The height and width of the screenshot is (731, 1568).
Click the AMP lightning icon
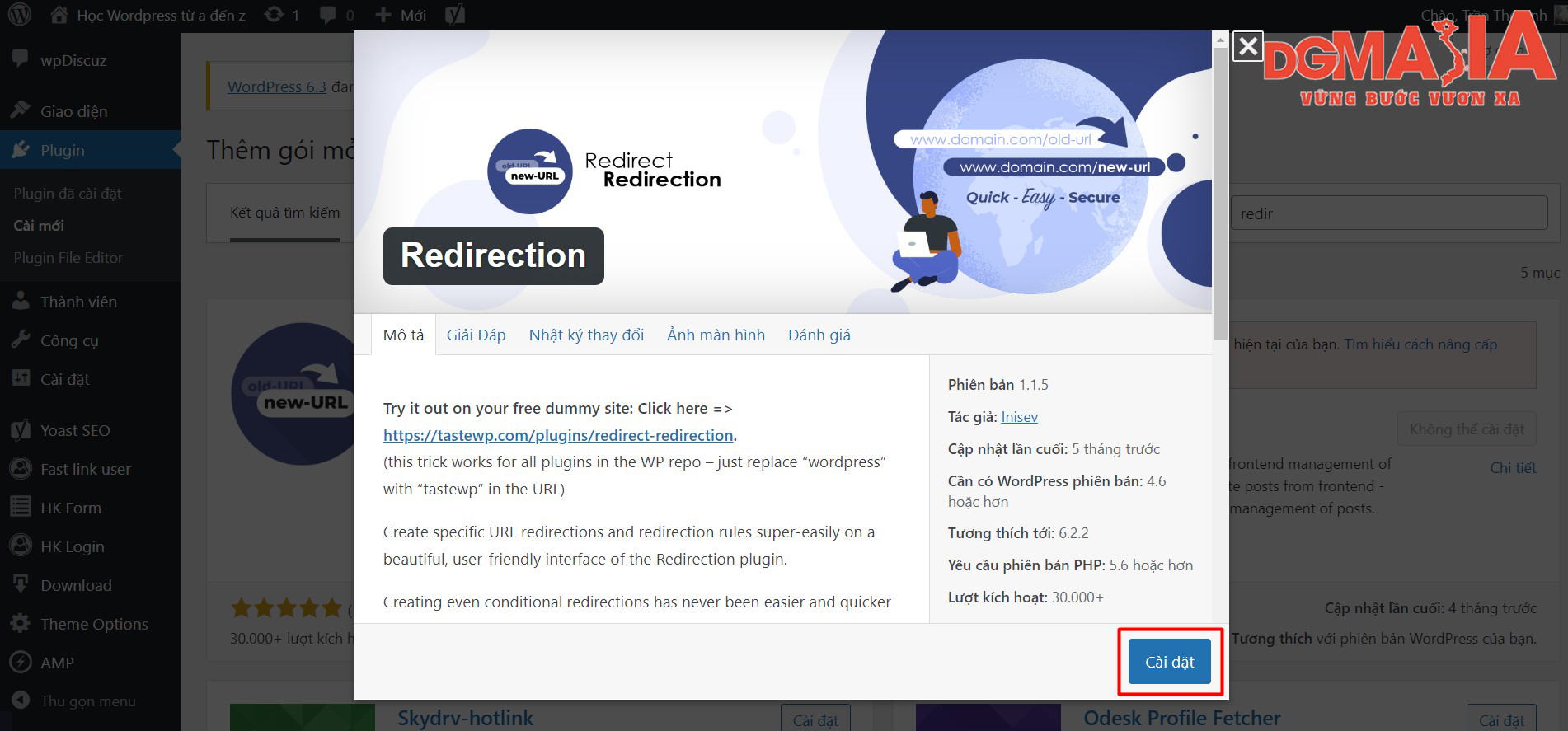21,662
